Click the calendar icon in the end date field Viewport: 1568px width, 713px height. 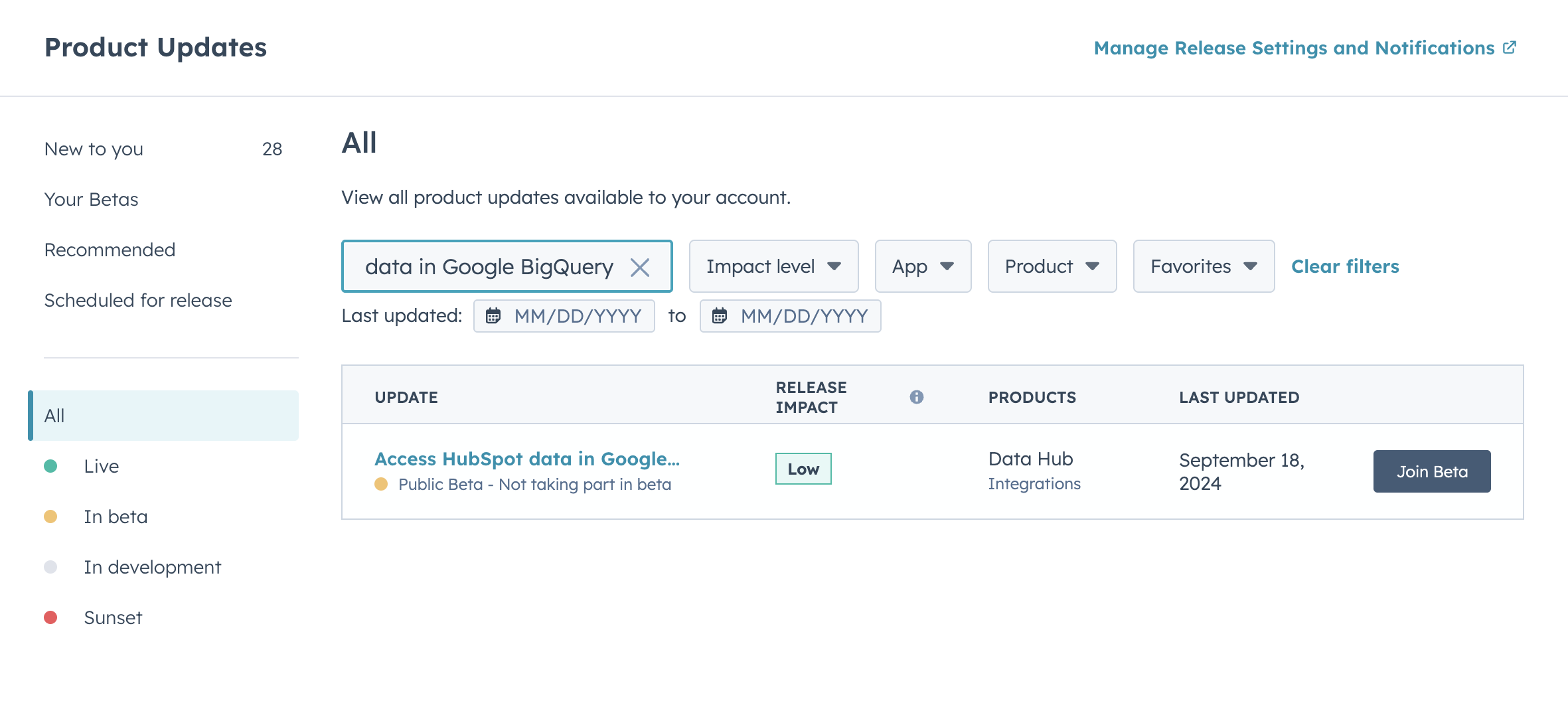tap(720, 316)
